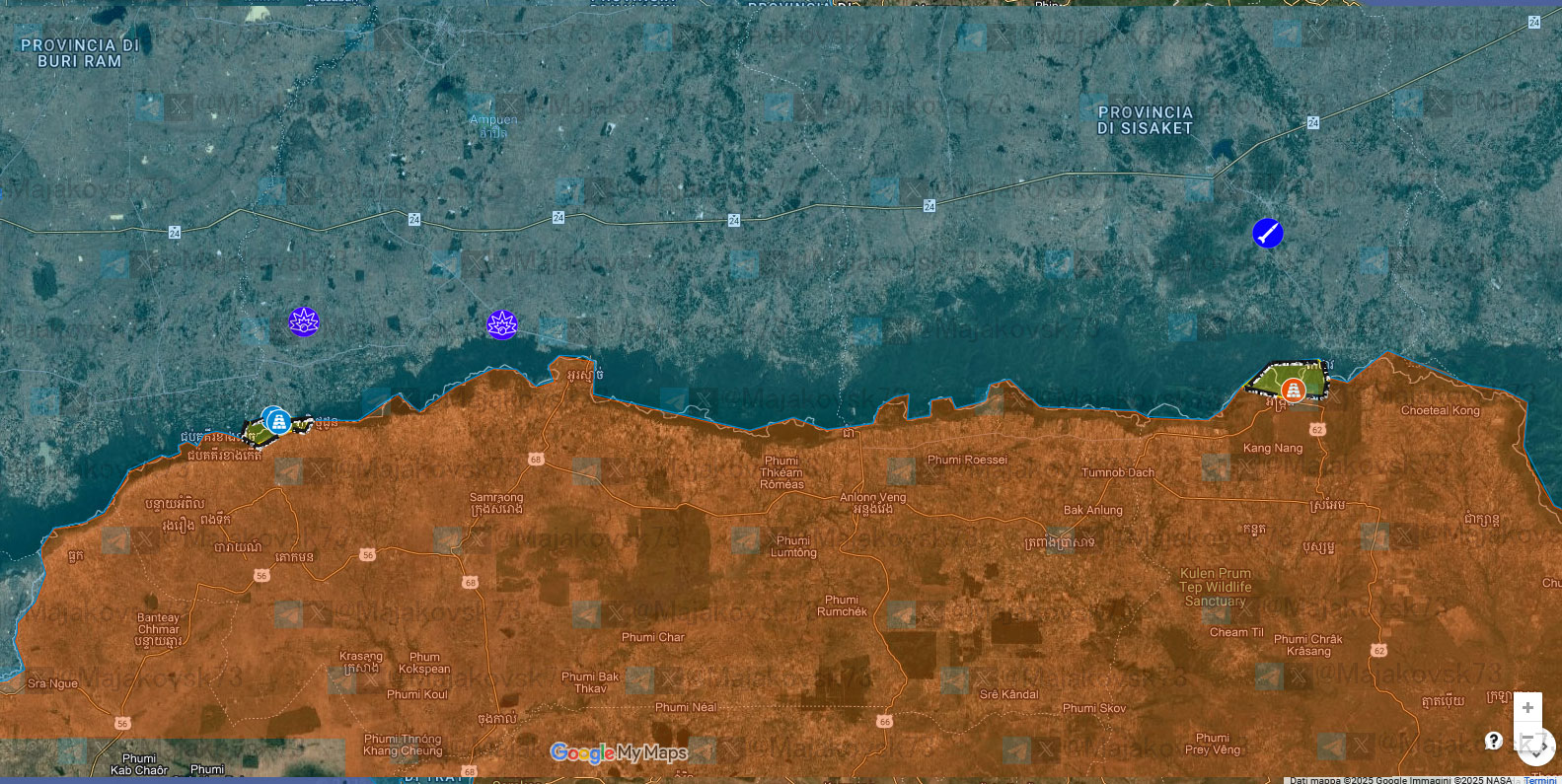
Task: Select the orange temple marker on green area
Action: pos(1293,391)
